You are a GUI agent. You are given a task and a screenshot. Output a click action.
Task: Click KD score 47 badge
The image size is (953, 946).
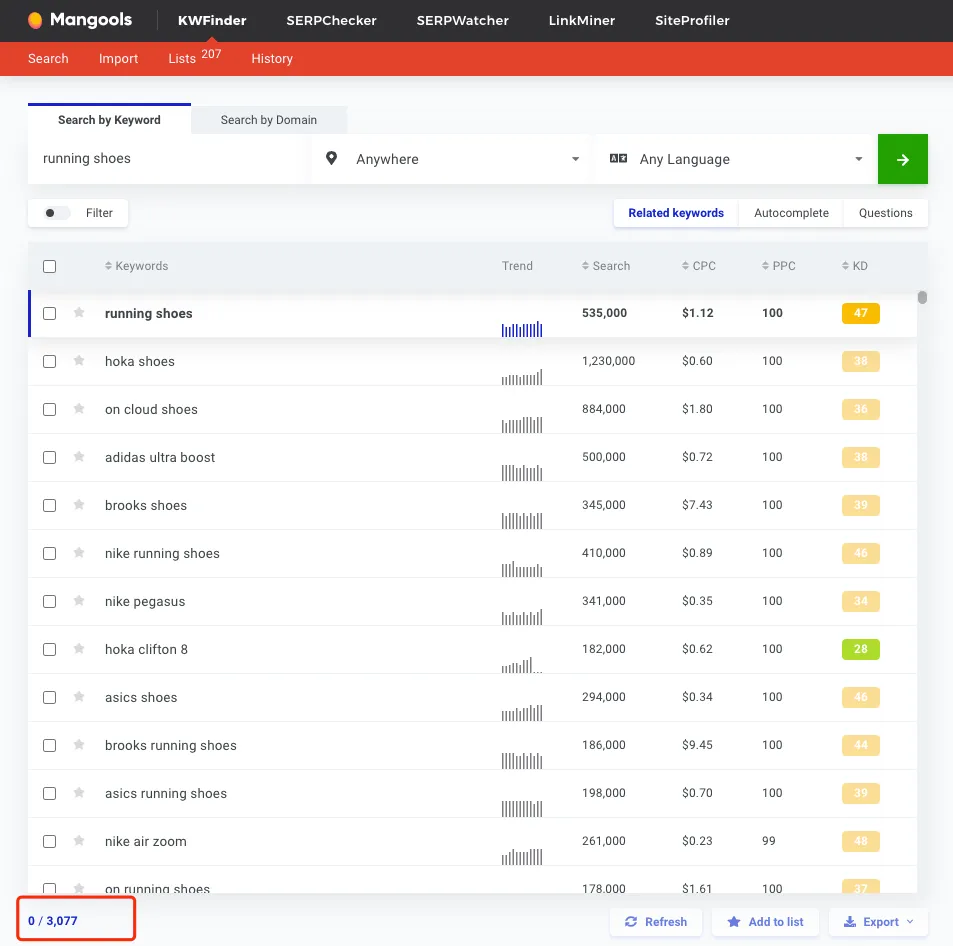tap(861, 313)
